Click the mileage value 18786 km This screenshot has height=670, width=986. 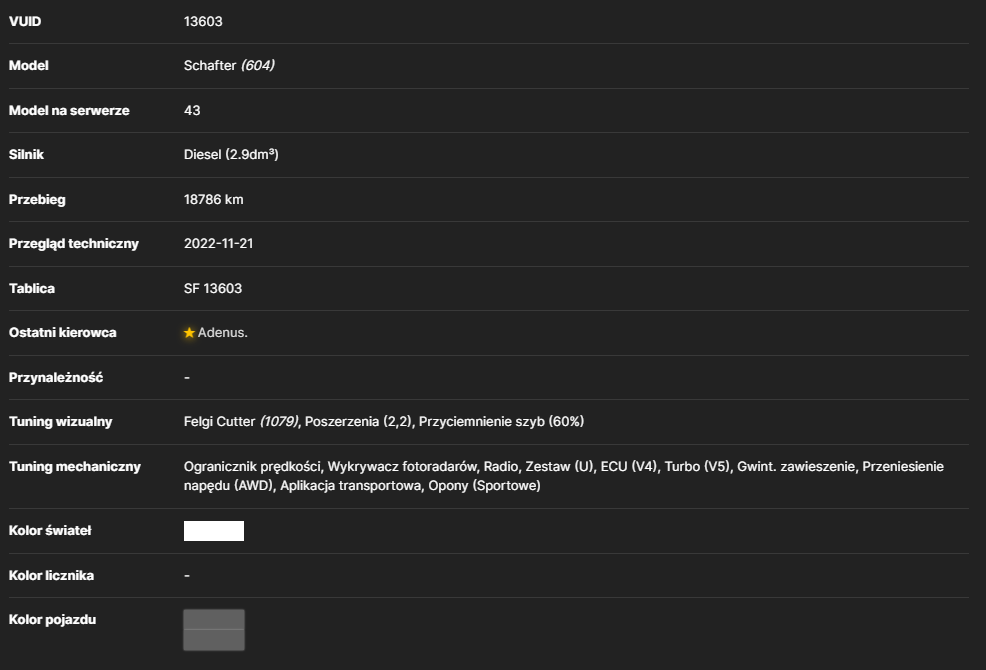(213, 199)
